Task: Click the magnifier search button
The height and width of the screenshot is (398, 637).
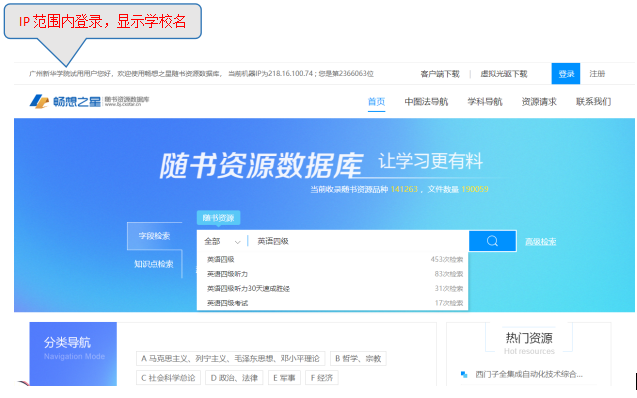Action: (492, 241)
